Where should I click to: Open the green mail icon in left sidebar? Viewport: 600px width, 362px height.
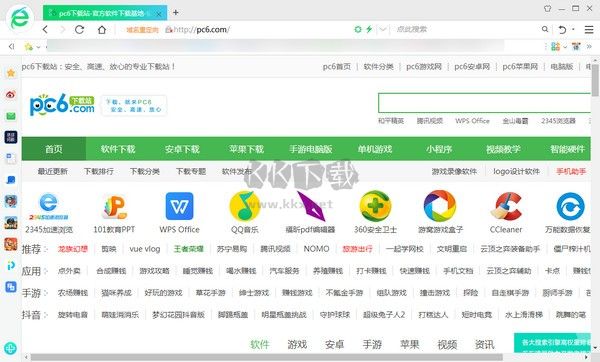[11, 116]
